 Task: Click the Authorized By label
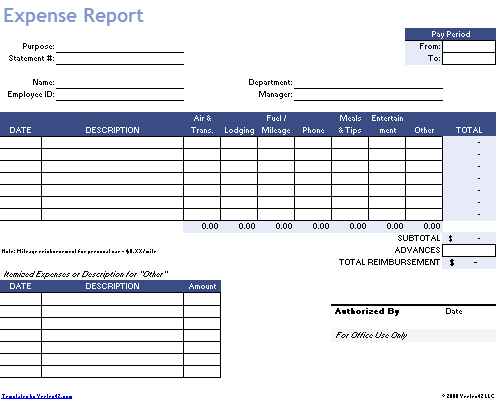(x=367, y=311)
